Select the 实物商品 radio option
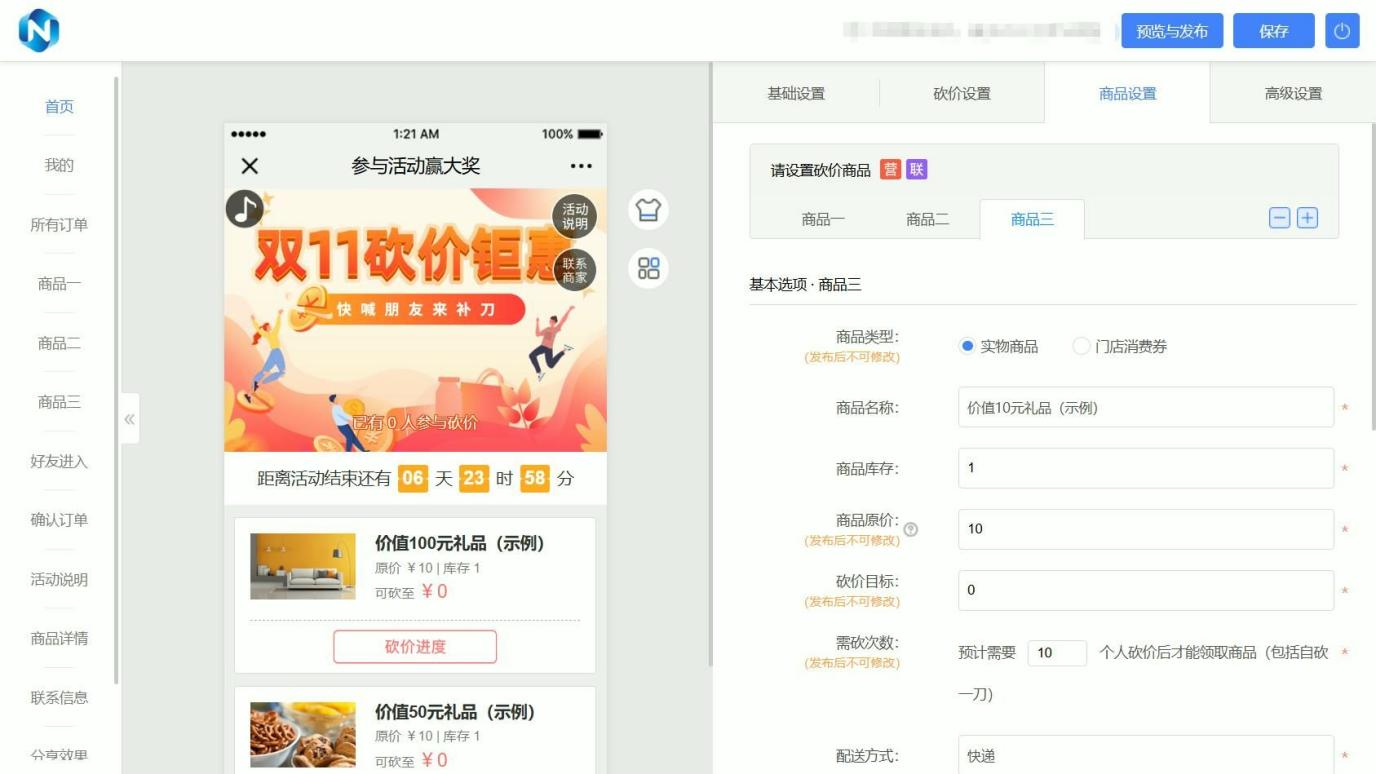Screen dimensions: 1376x774 click(x=967, y=346)
